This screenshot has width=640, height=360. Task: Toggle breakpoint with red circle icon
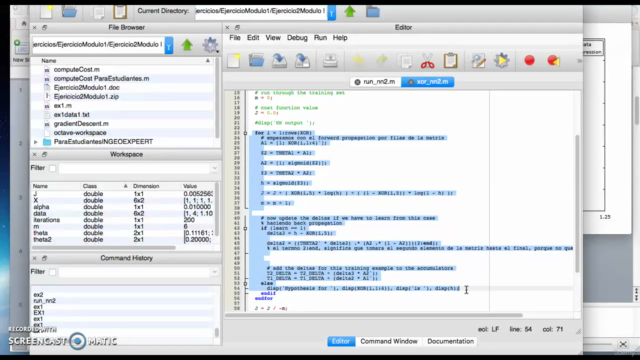coord(529,60)
